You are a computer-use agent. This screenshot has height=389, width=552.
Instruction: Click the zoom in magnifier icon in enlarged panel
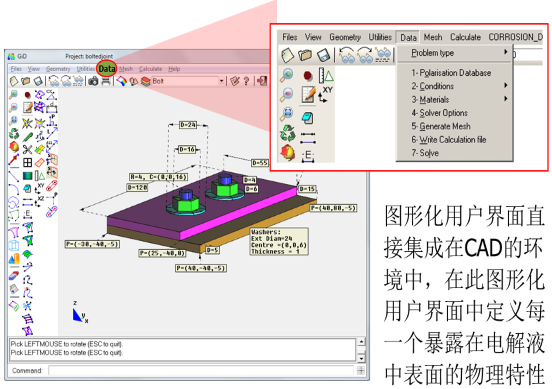point(287,75)
